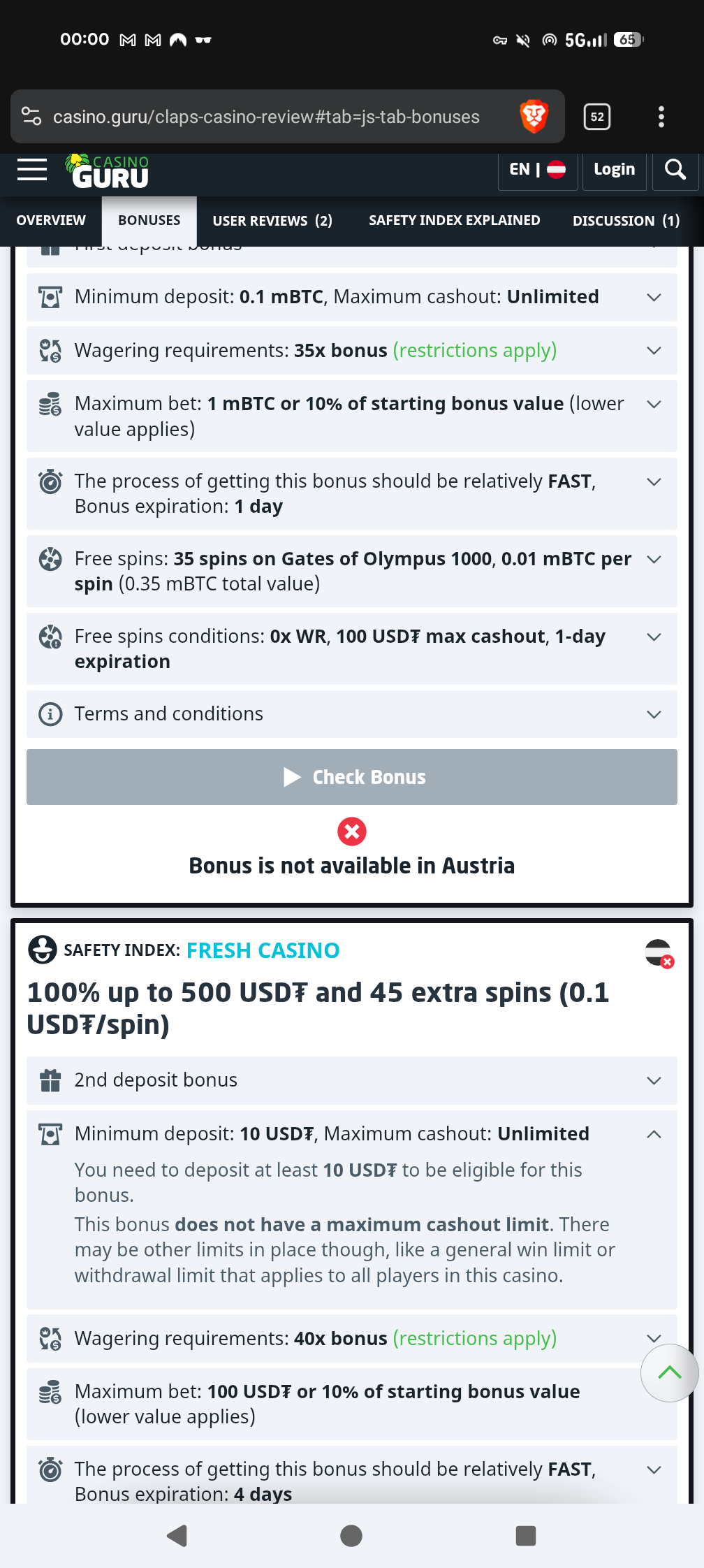This screenshot has width=704, height=1568.
Task: Open the site search magnifier
Action: 675,170
